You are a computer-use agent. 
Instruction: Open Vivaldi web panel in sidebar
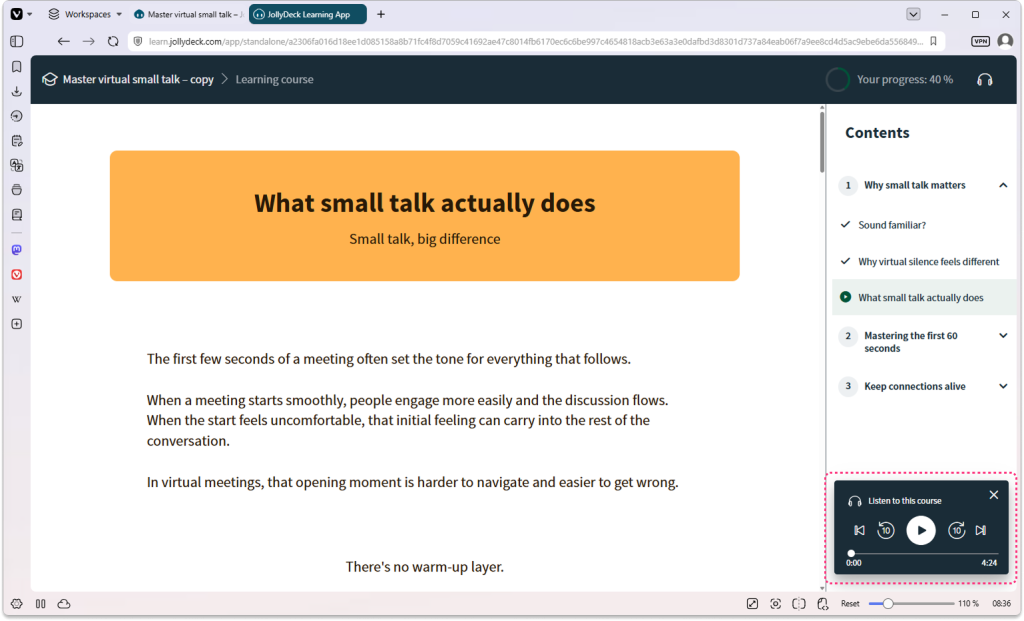pos(17,275)
